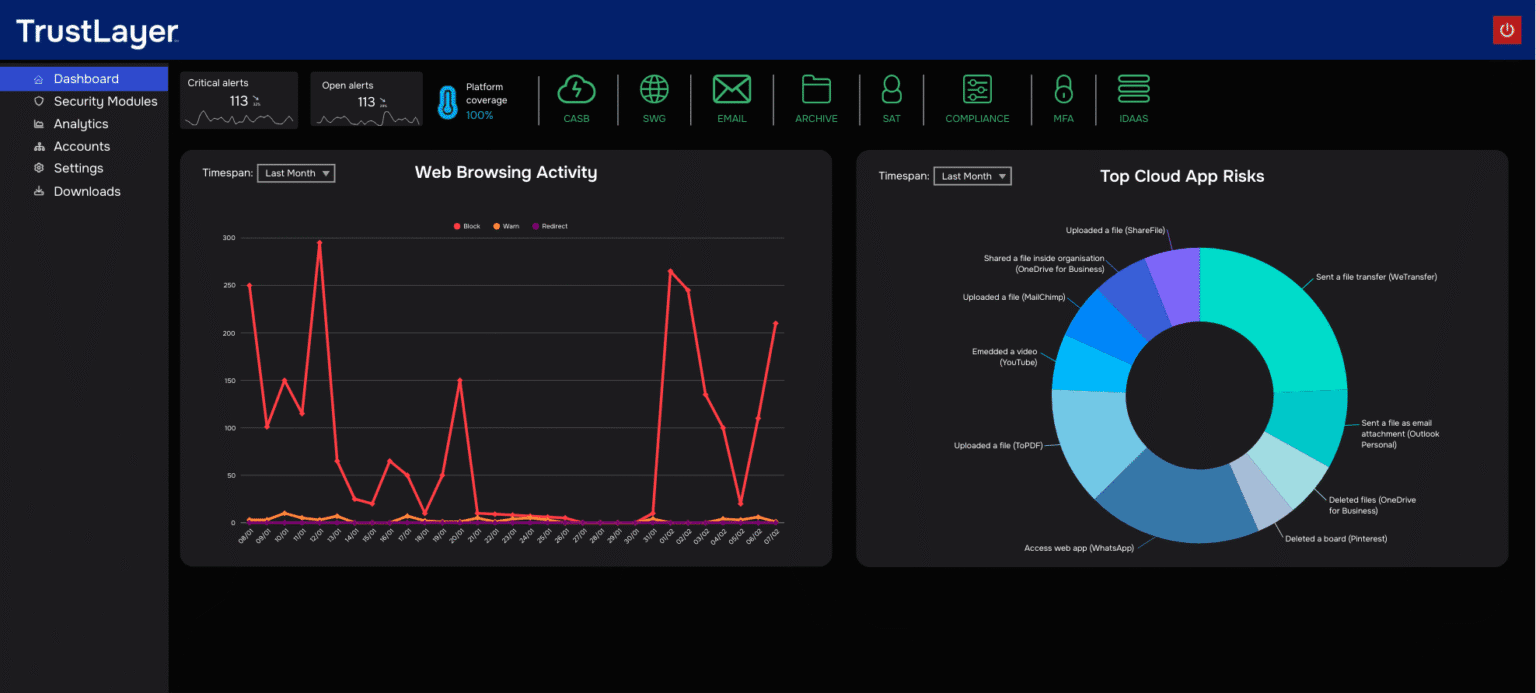Viewport: 1536px width, 693px height.
Task: Open the Open alerts card
Action: pyautogui.click(x=366, y=100)
